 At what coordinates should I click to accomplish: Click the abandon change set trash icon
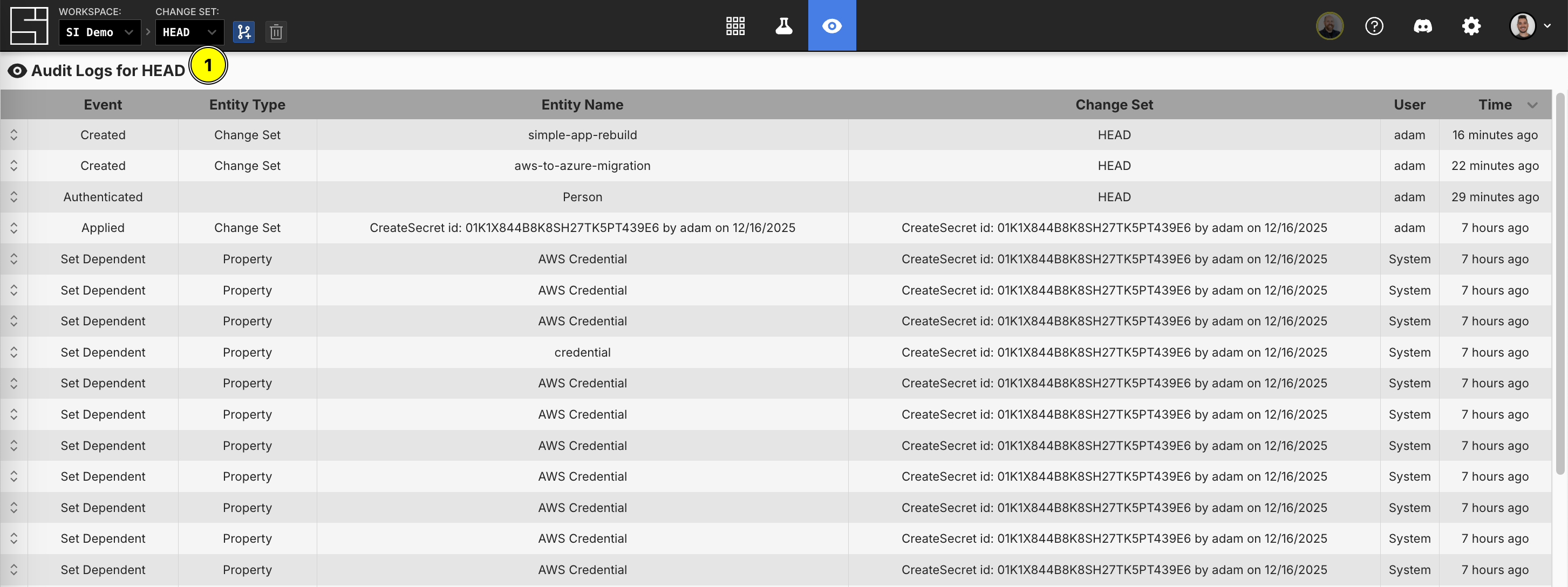point(276,32)
